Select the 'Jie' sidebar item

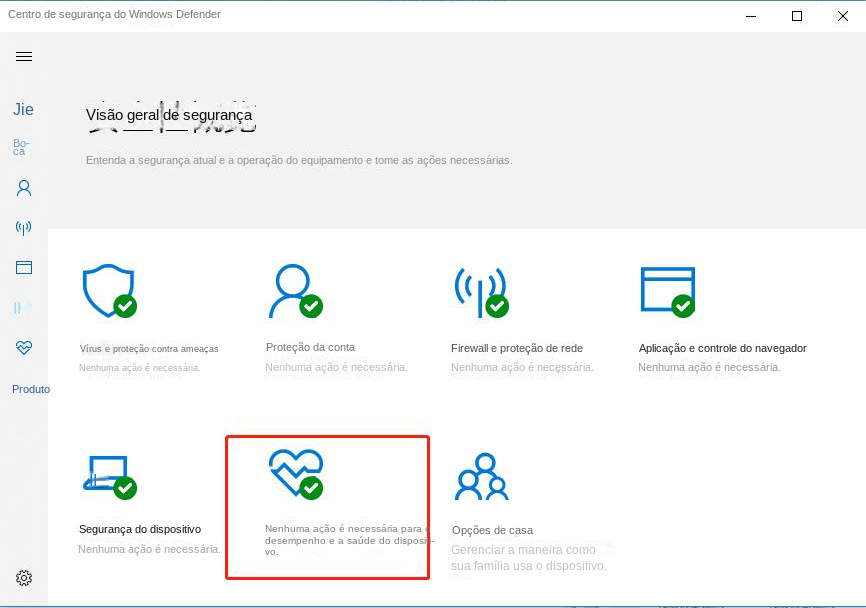(x=23, y=109)
